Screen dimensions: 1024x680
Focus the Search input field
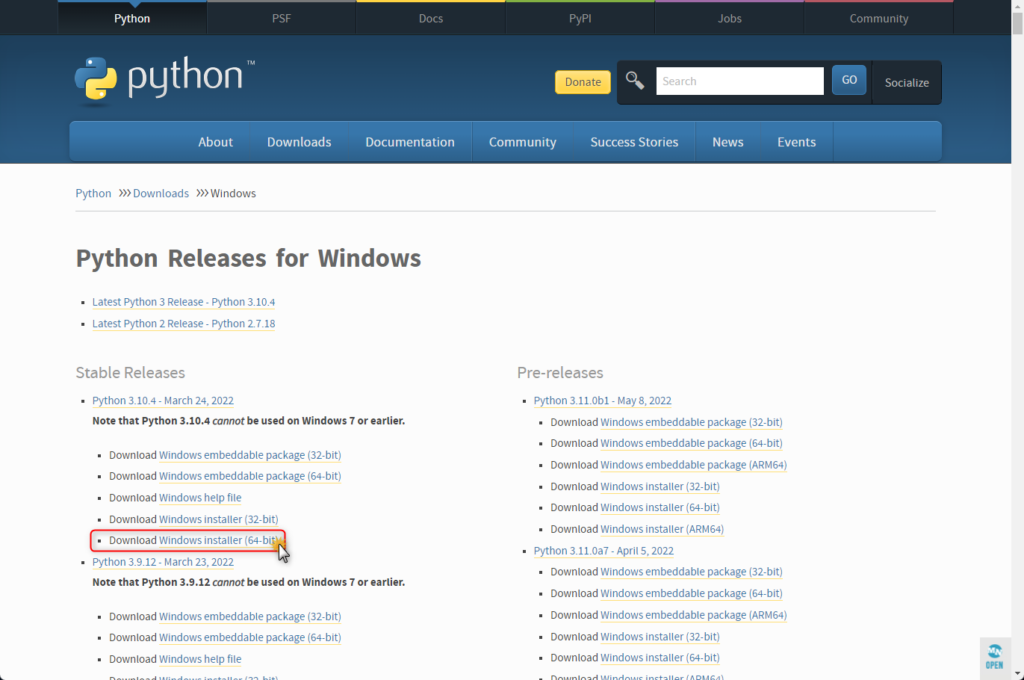(740, 81)
